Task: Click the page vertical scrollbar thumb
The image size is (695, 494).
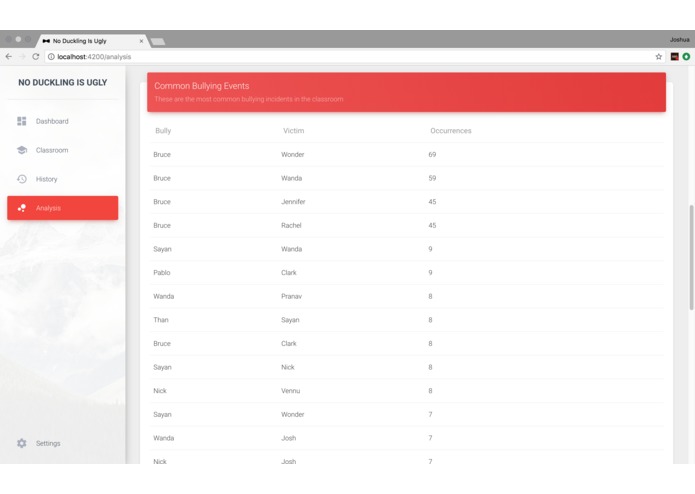Action: pos(691,257)
